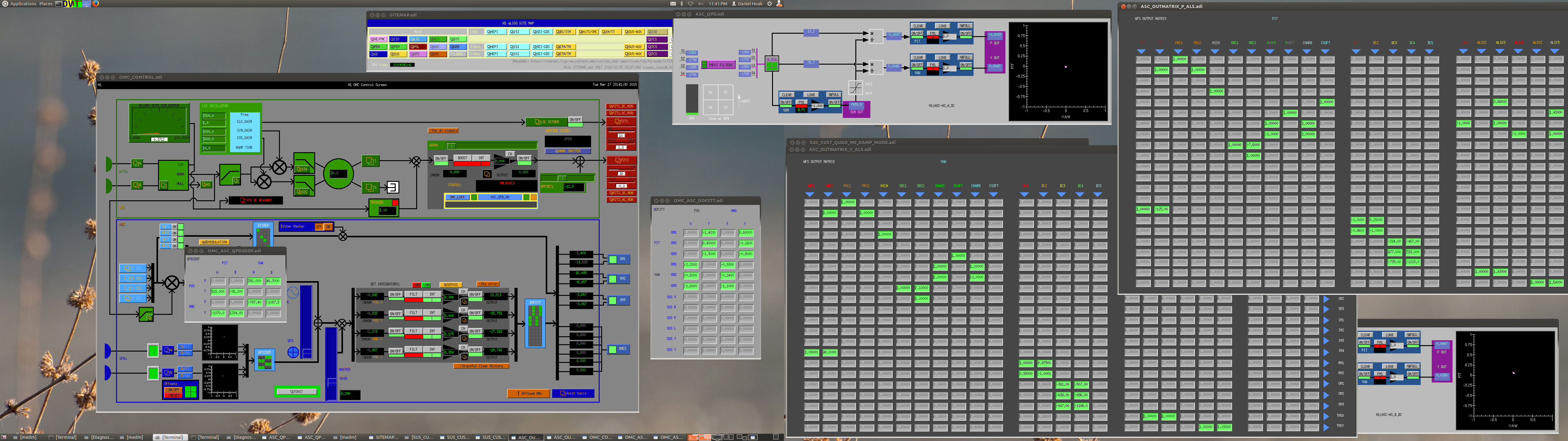Open the PZT1 display block
Viewport: 1568px width, 441px height.
pyautogui.click(x=621, y=121)
